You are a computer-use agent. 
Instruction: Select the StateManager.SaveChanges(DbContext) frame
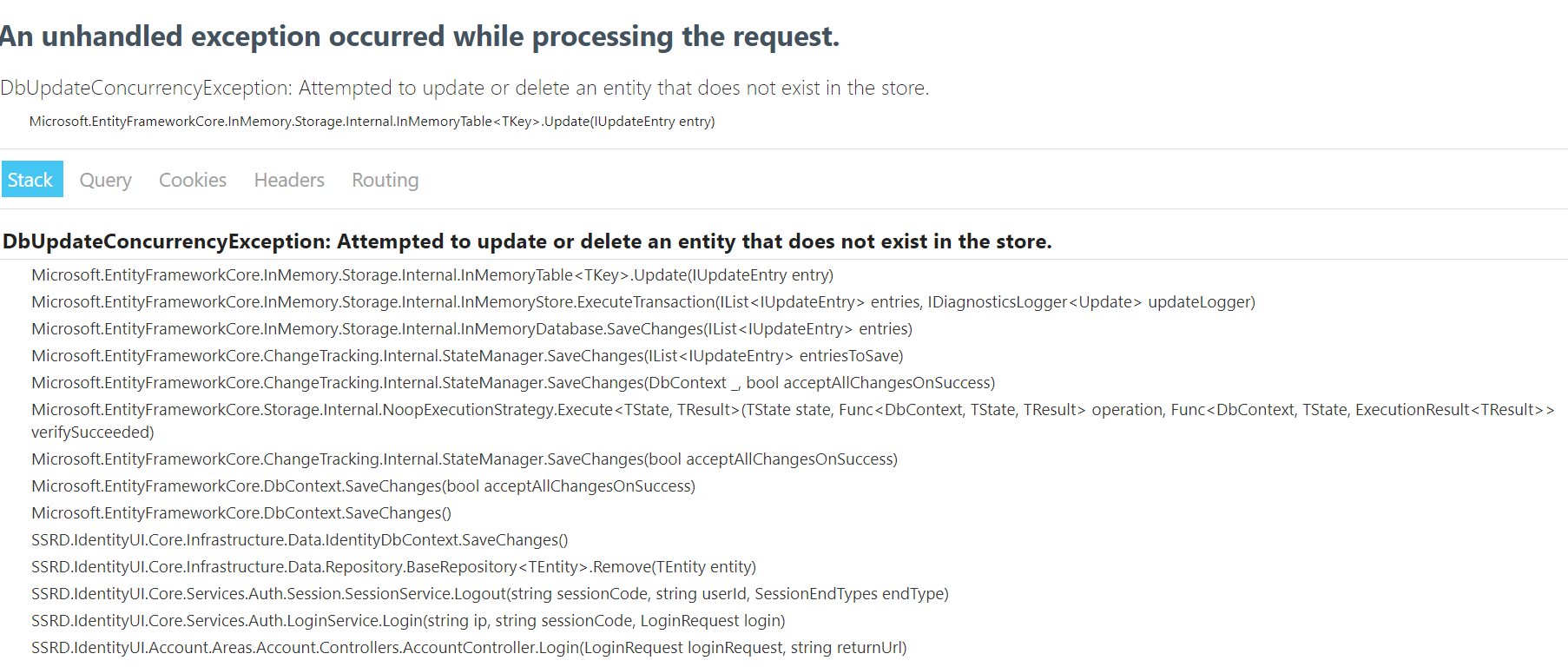512,382
